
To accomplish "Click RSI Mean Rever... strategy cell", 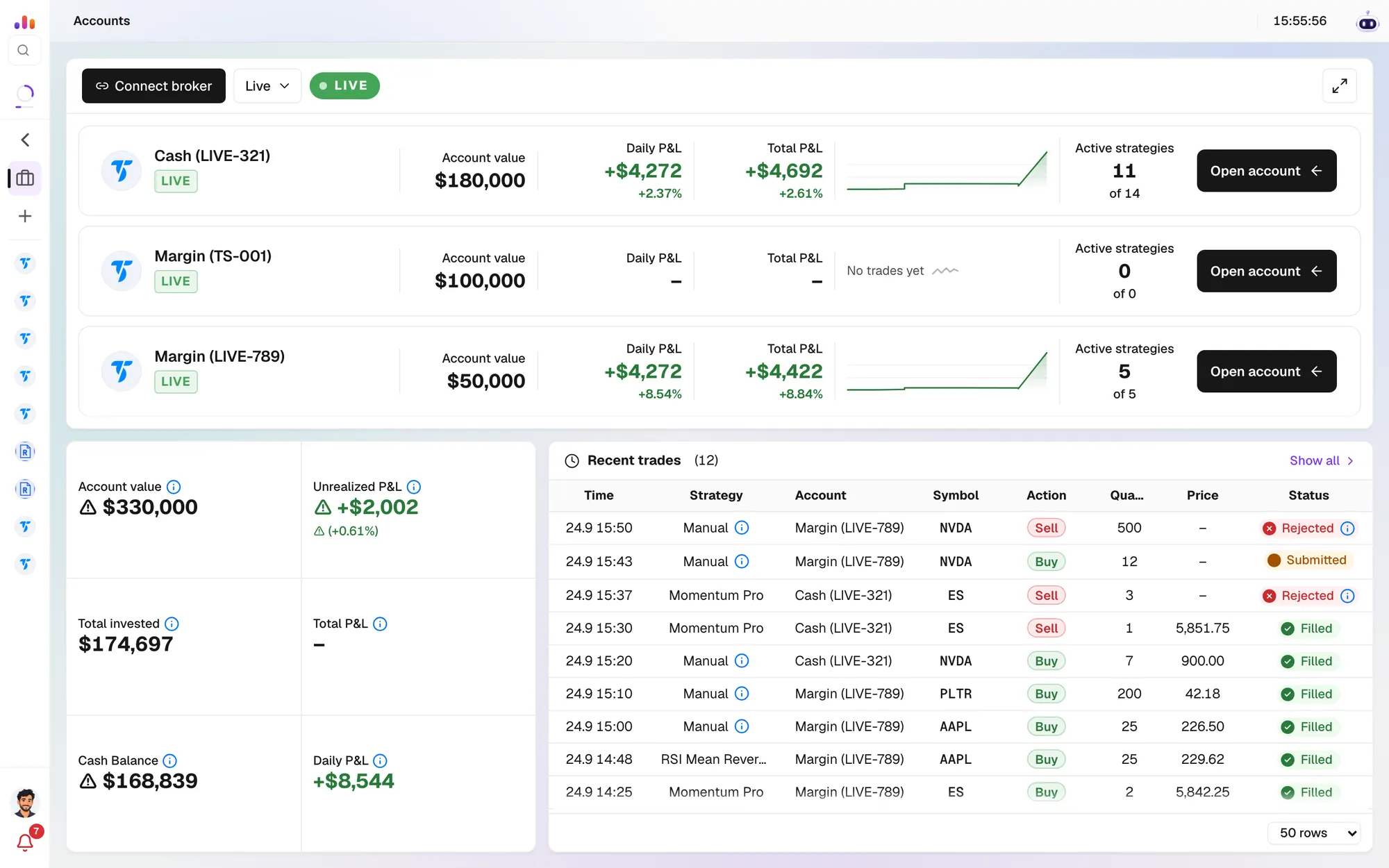I will (714, 759).
